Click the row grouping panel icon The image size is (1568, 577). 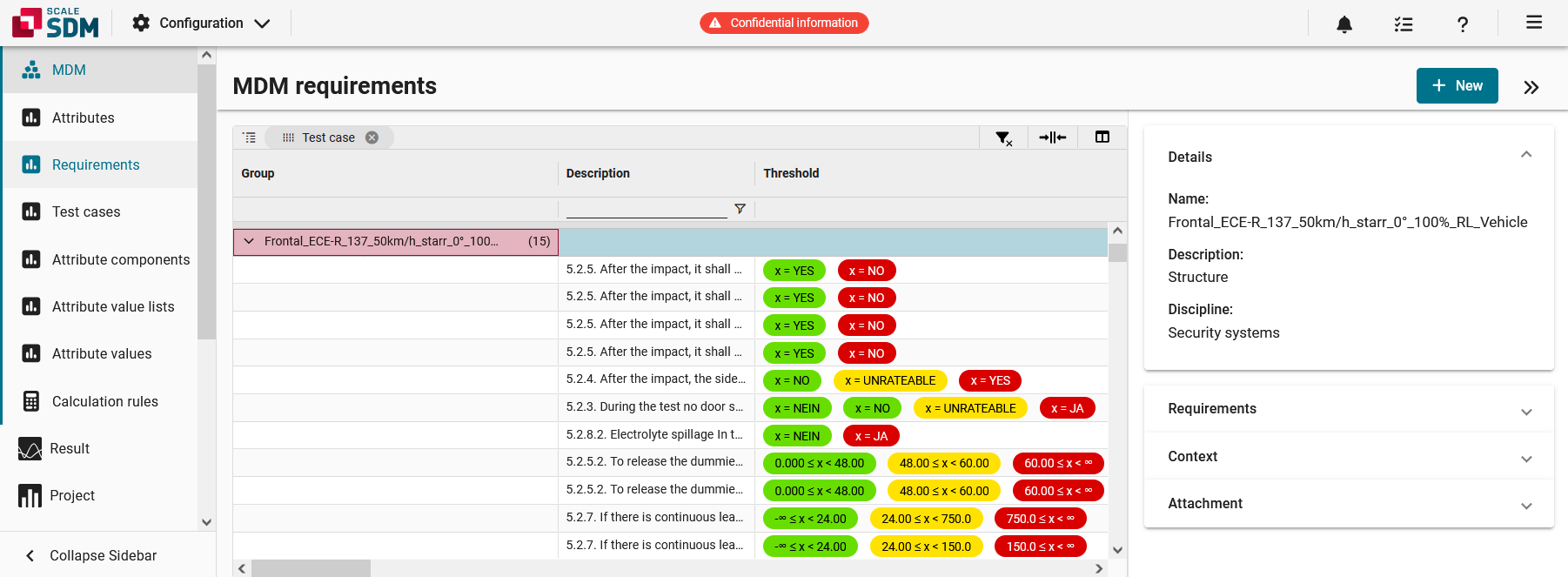point(250,138)
